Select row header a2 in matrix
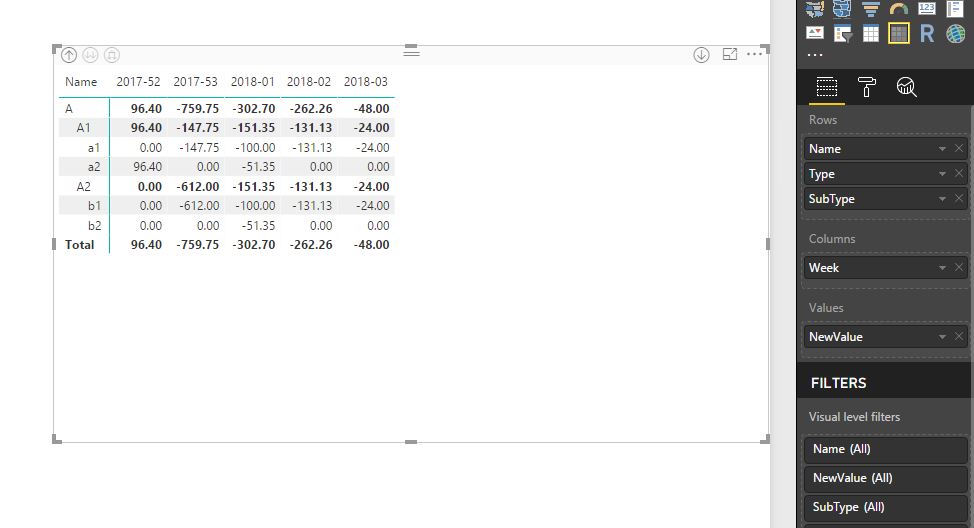Viewport: 974px width, 528px height. 94,167
